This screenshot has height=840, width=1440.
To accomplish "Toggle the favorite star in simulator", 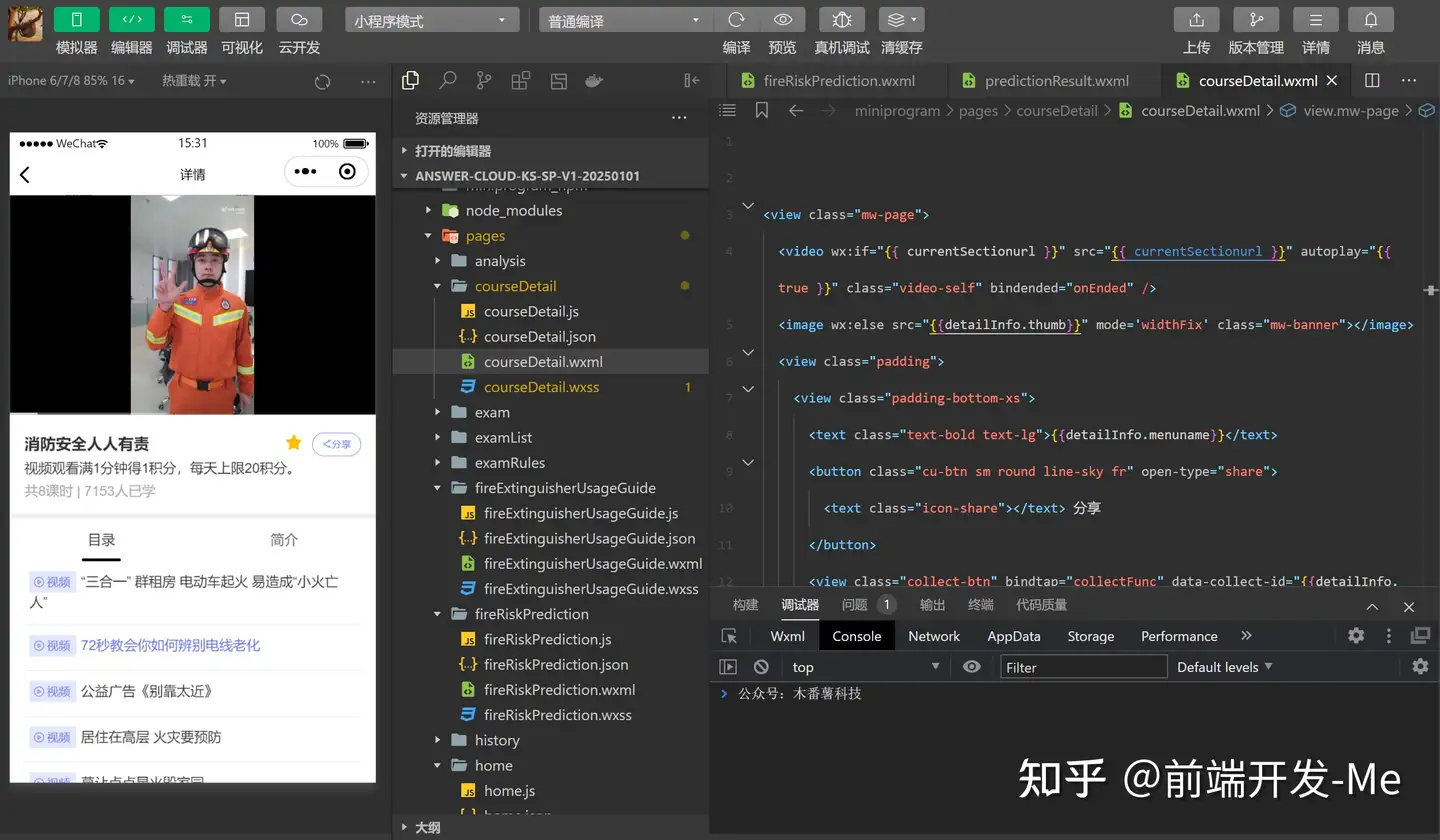I will click(x=293, y=443).
